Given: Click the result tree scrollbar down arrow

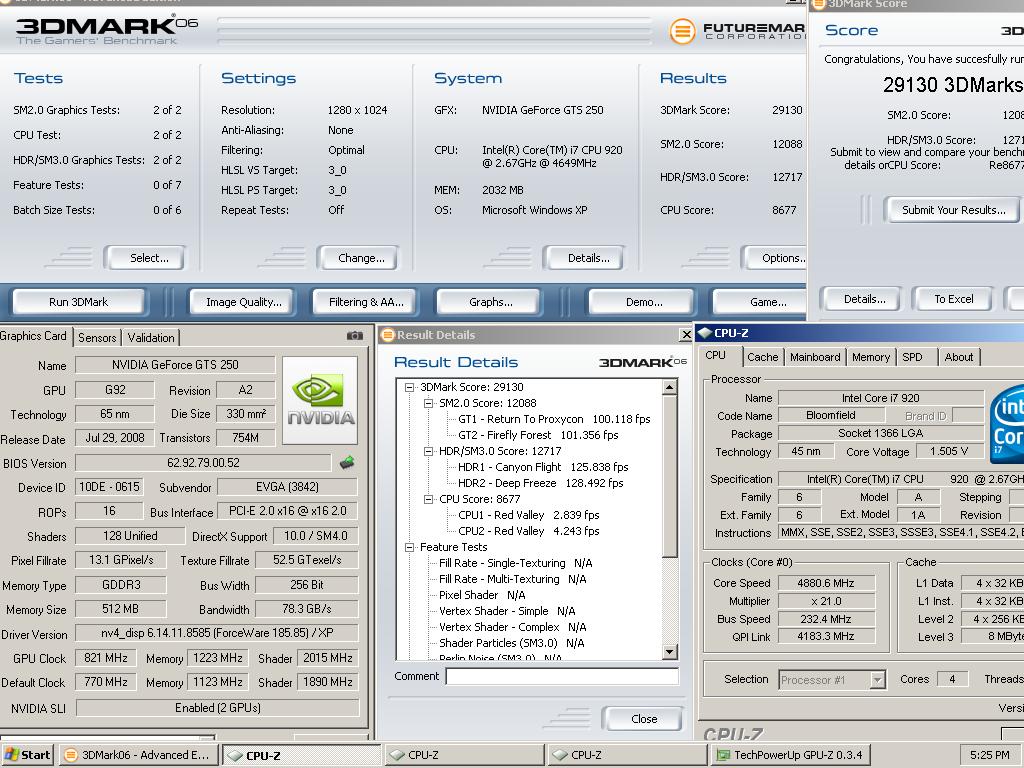Looking at the screenshot, I should pos(669,652).
